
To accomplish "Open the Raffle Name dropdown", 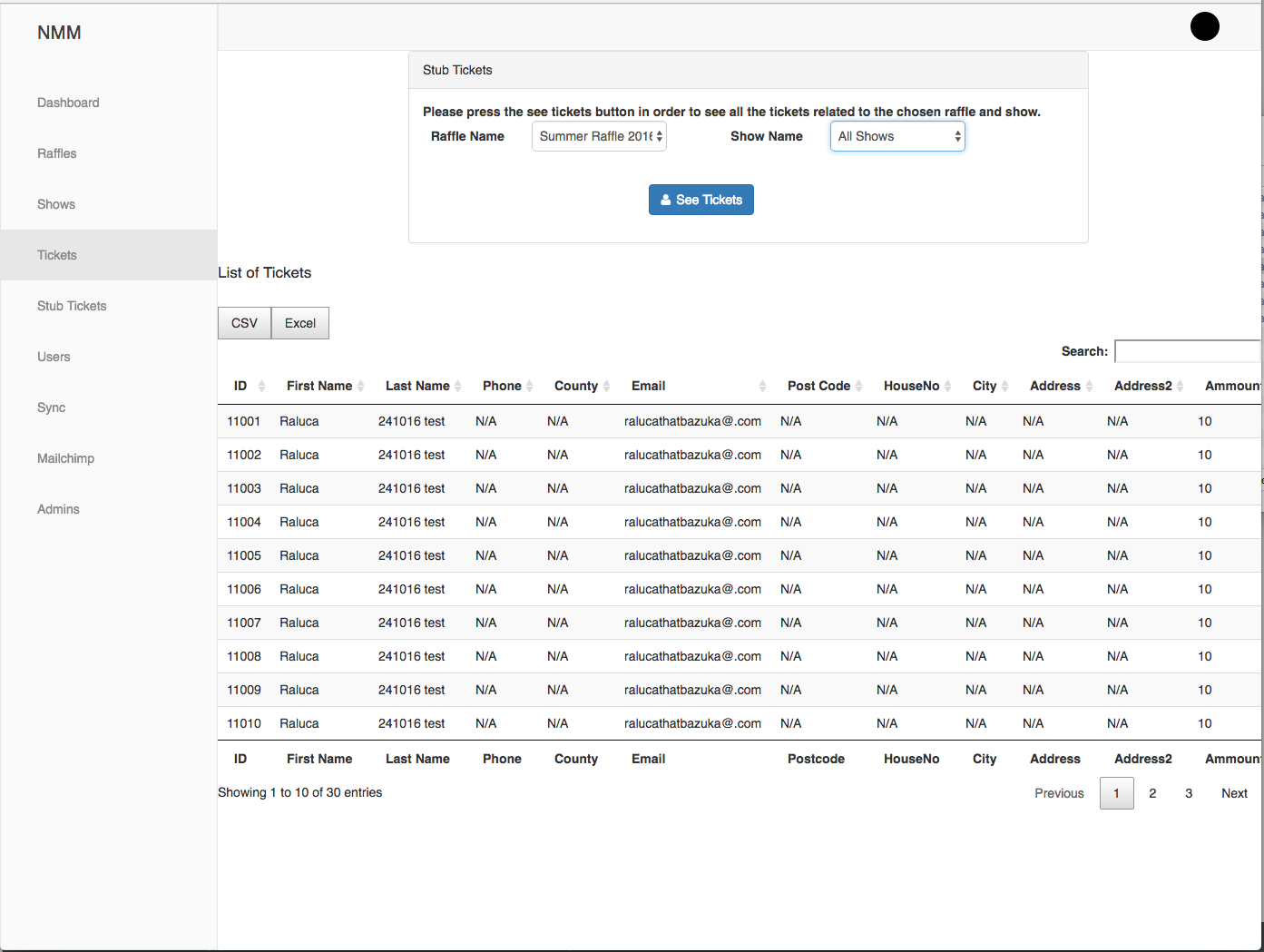I will (x=599, y=136).
